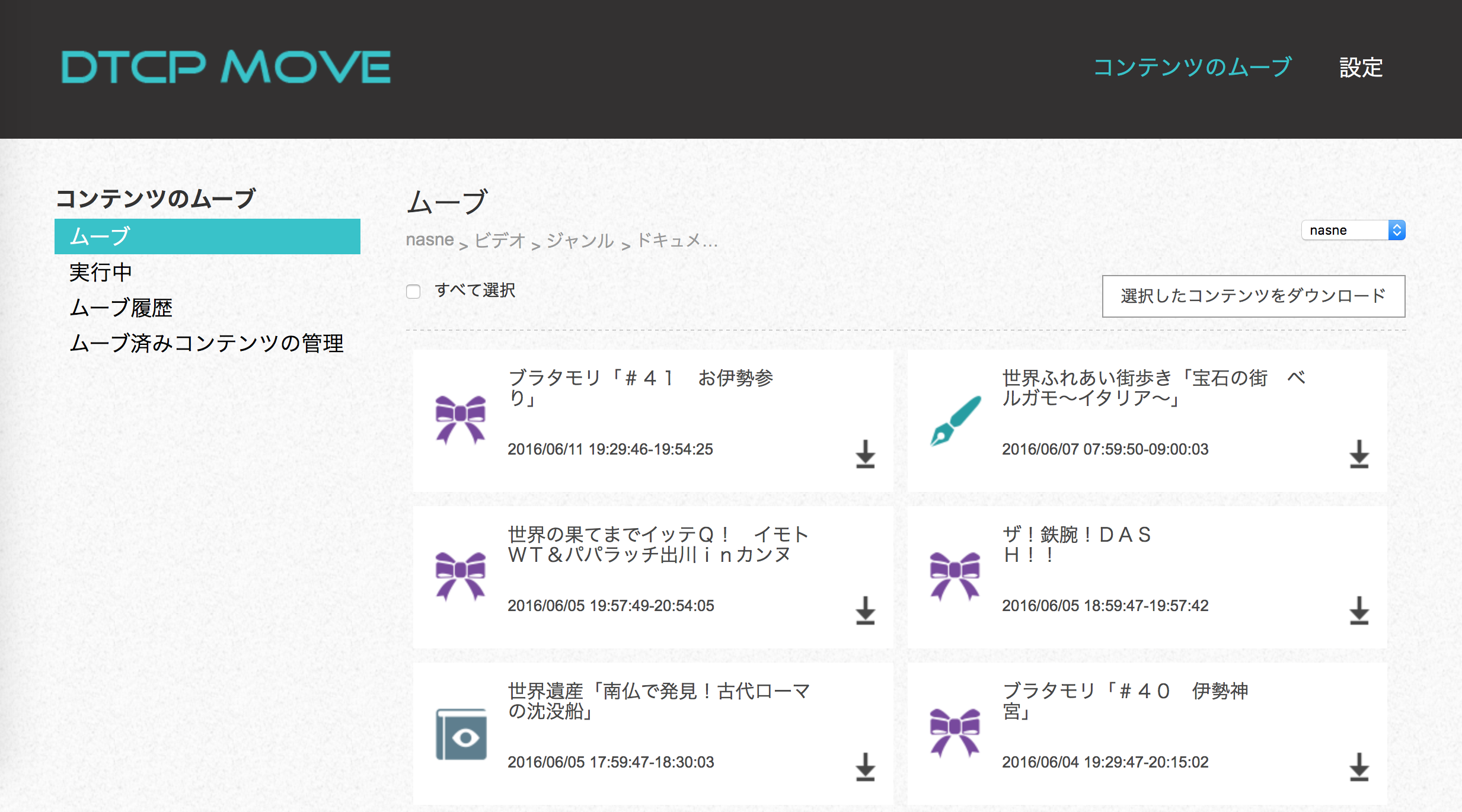The image size is (1462, 812).
Task: Download ブラタモリ #41 お伊勢参り via its arrow icon
Action: [x=865, y=454]
